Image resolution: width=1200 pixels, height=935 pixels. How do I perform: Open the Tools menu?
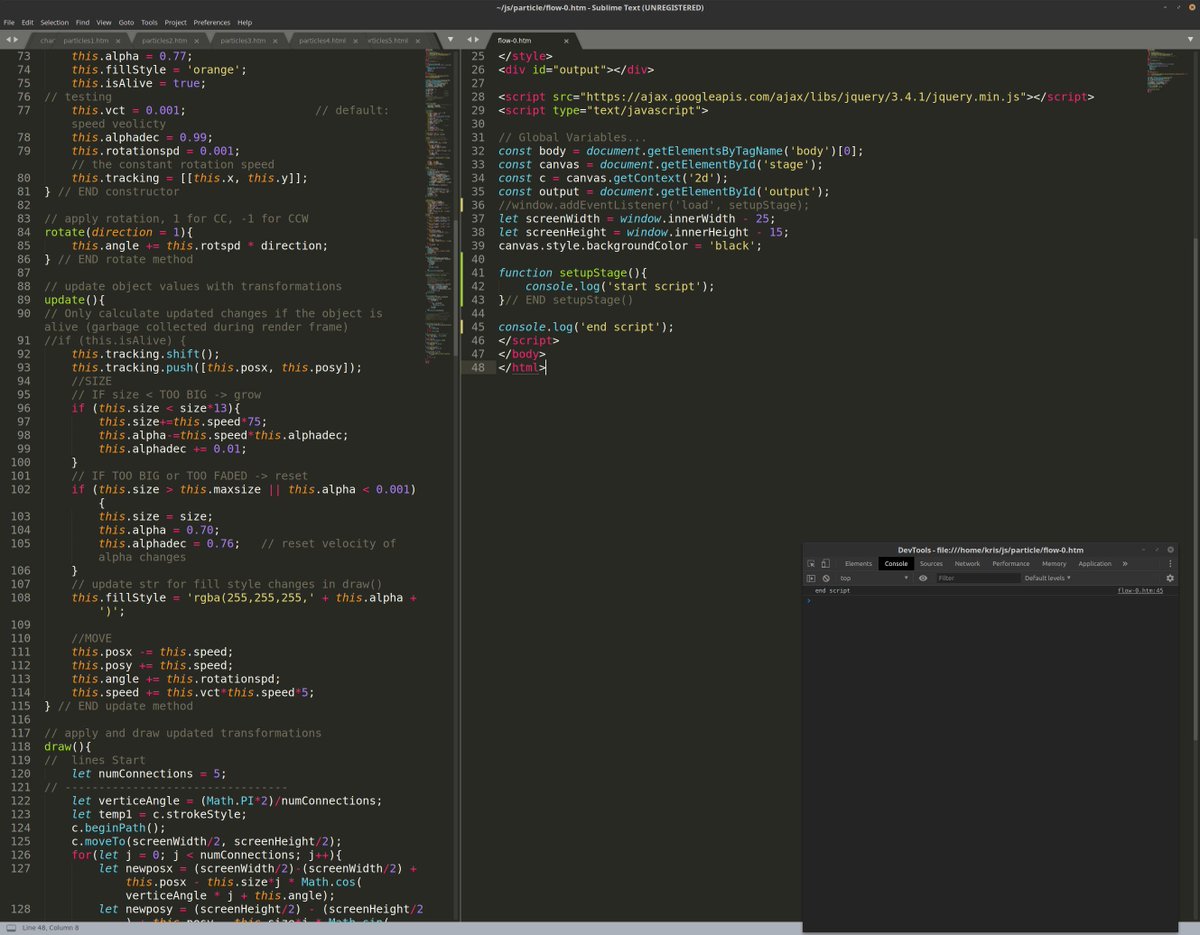tap(149, 22)
